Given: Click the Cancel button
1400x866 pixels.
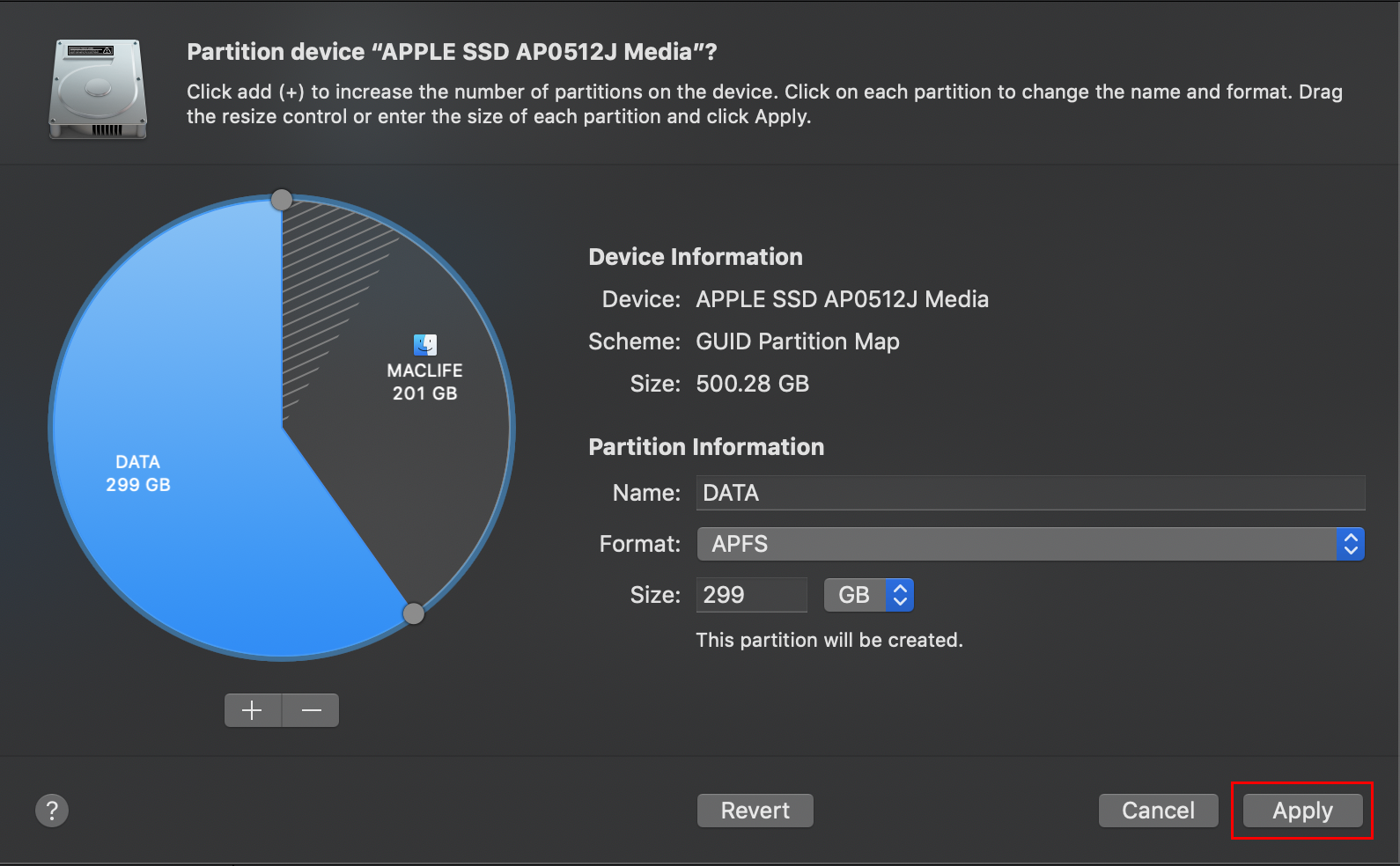Looking at the screenshot, I should [x=1158, y=811].
